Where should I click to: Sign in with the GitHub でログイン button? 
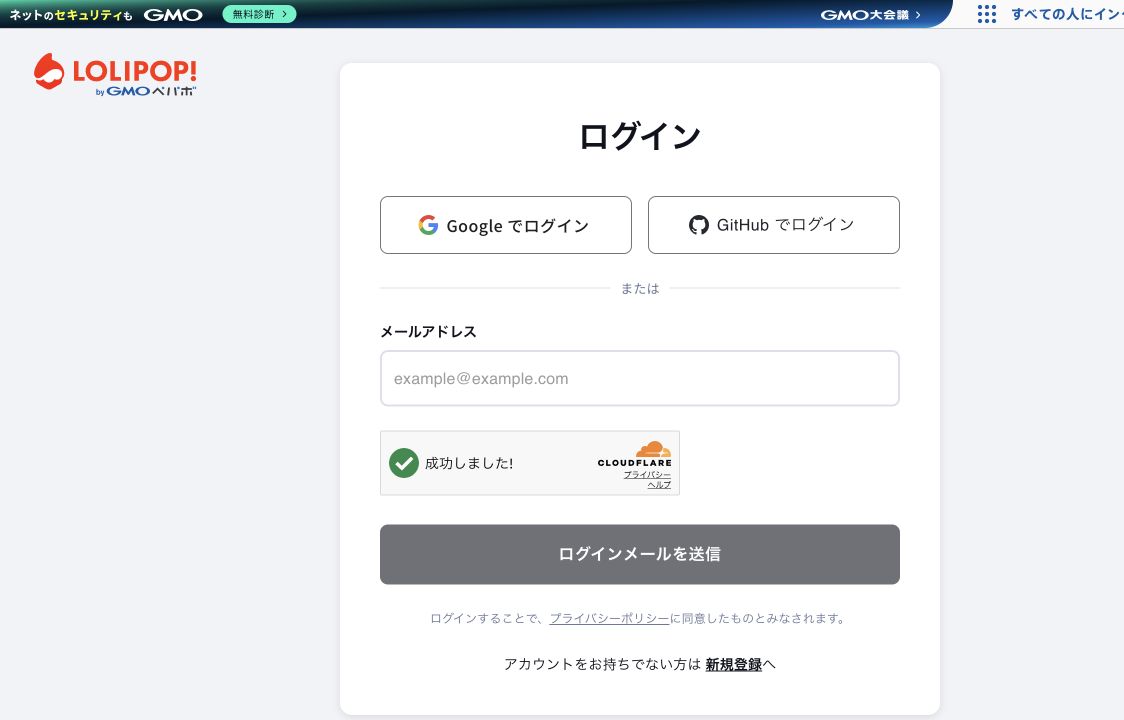[x=773, y=225]
